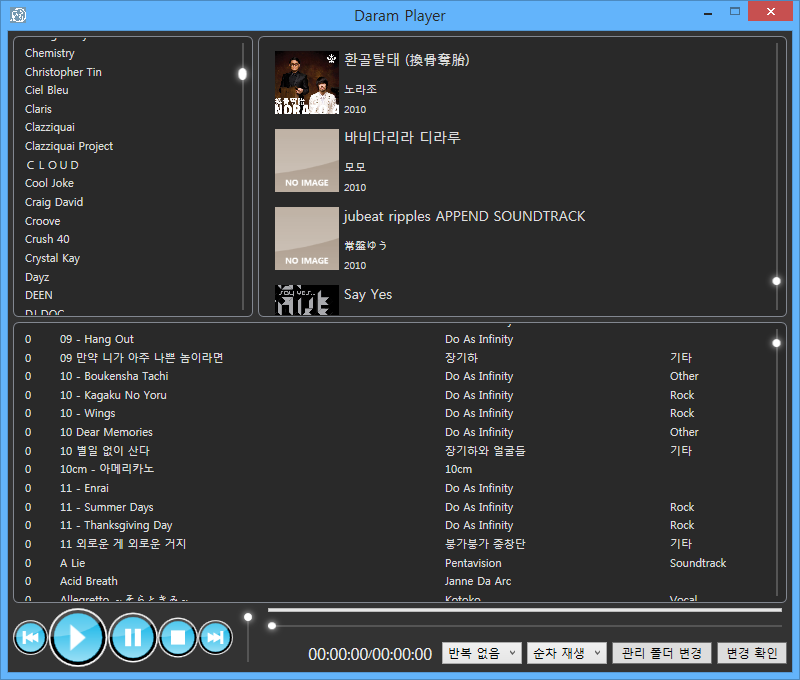Choose Clazziquai Project from artist list
800x680 pixels.
(69, 146)
